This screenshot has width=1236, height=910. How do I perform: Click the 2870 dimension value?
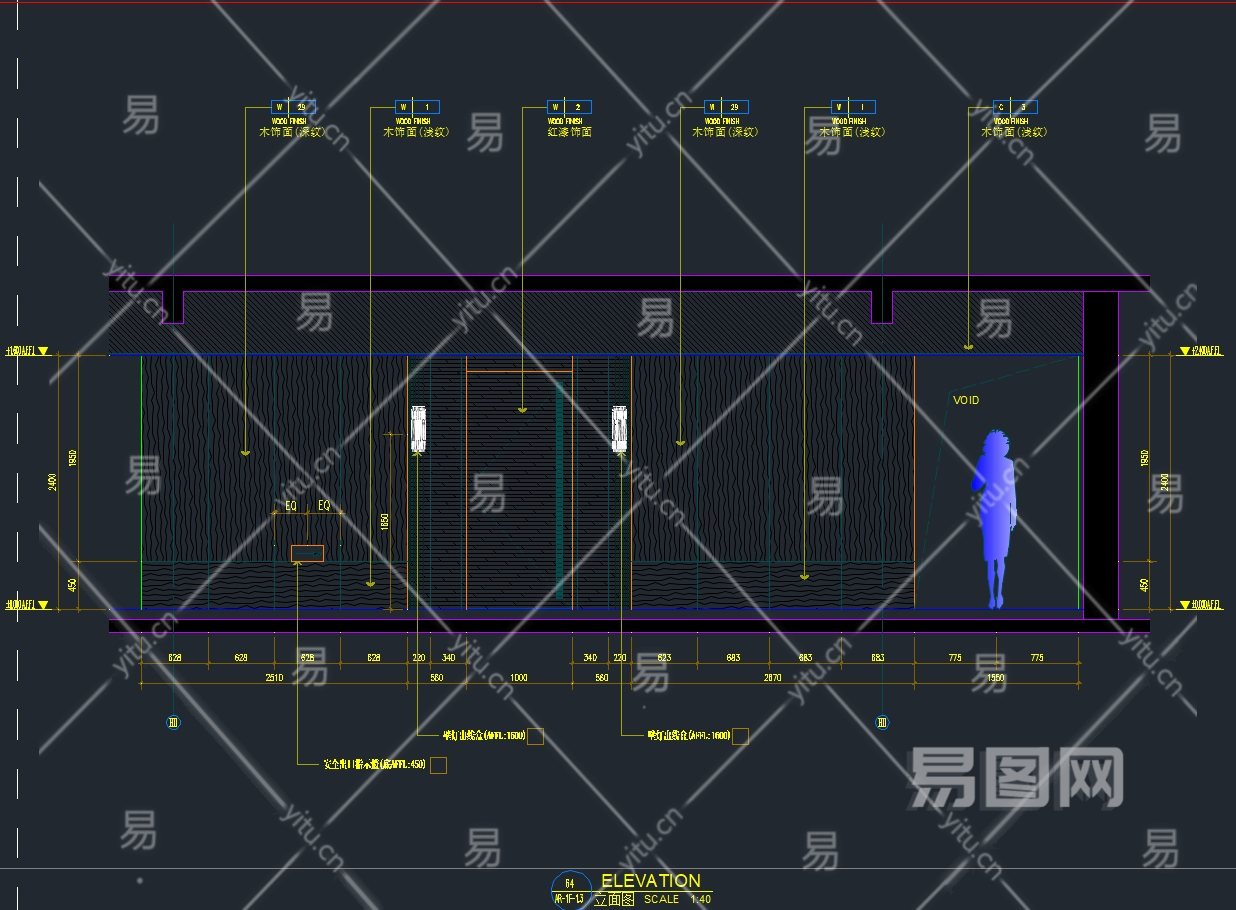[x=772, y=678]
